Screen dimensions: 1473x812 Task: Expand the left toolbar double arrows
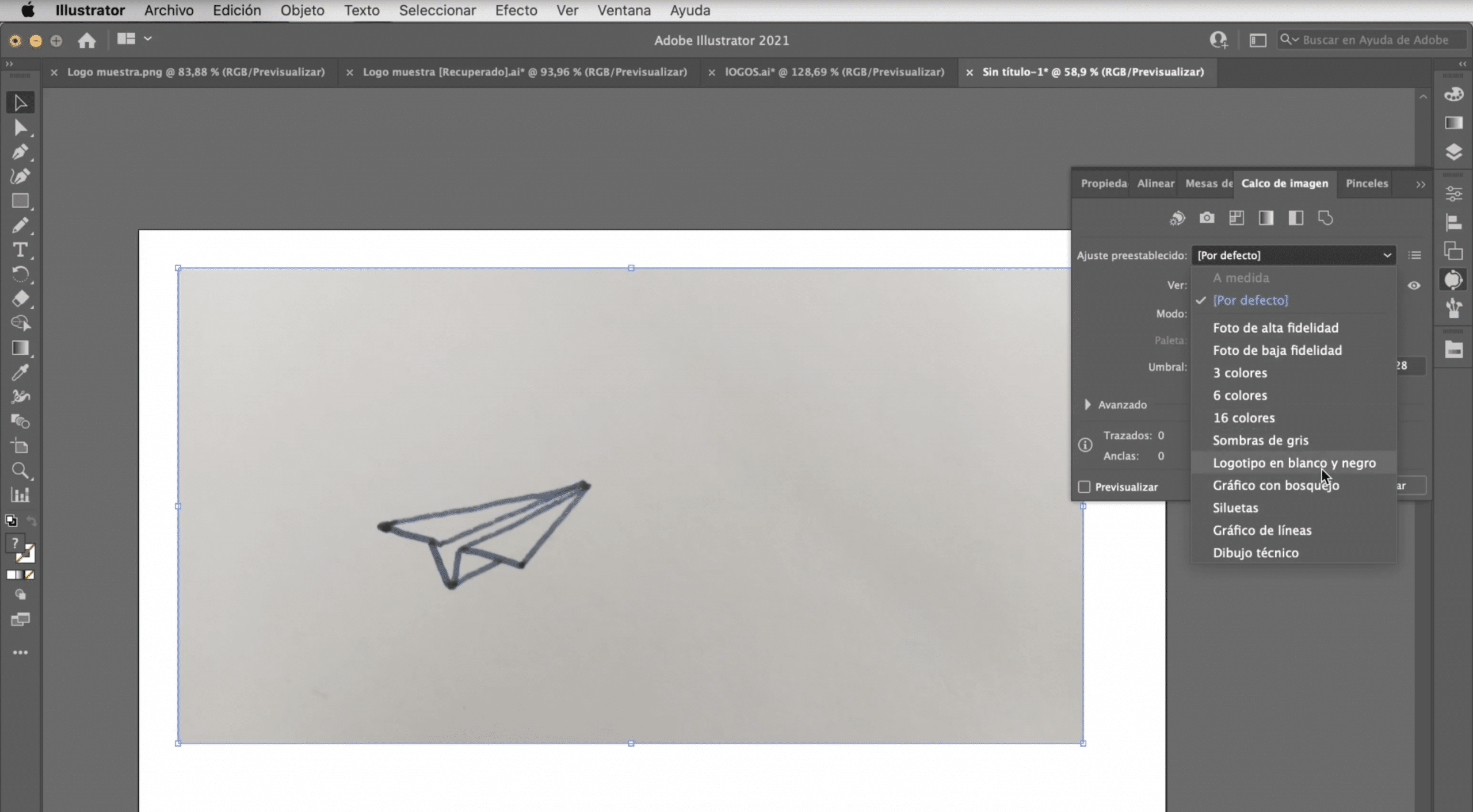click(9, 63)
